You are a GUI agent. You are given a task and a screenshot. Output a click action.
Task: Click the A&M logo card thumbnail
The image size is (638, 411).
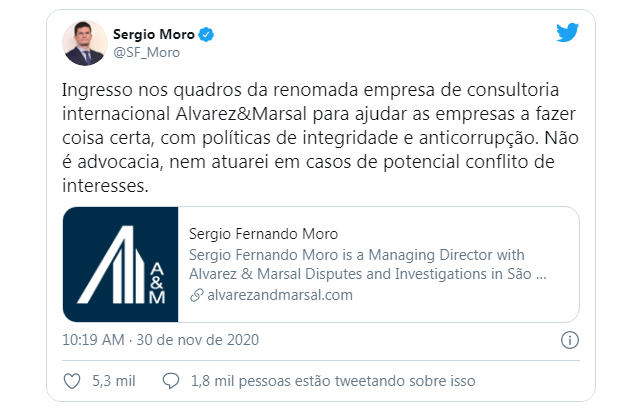(120, 264)
